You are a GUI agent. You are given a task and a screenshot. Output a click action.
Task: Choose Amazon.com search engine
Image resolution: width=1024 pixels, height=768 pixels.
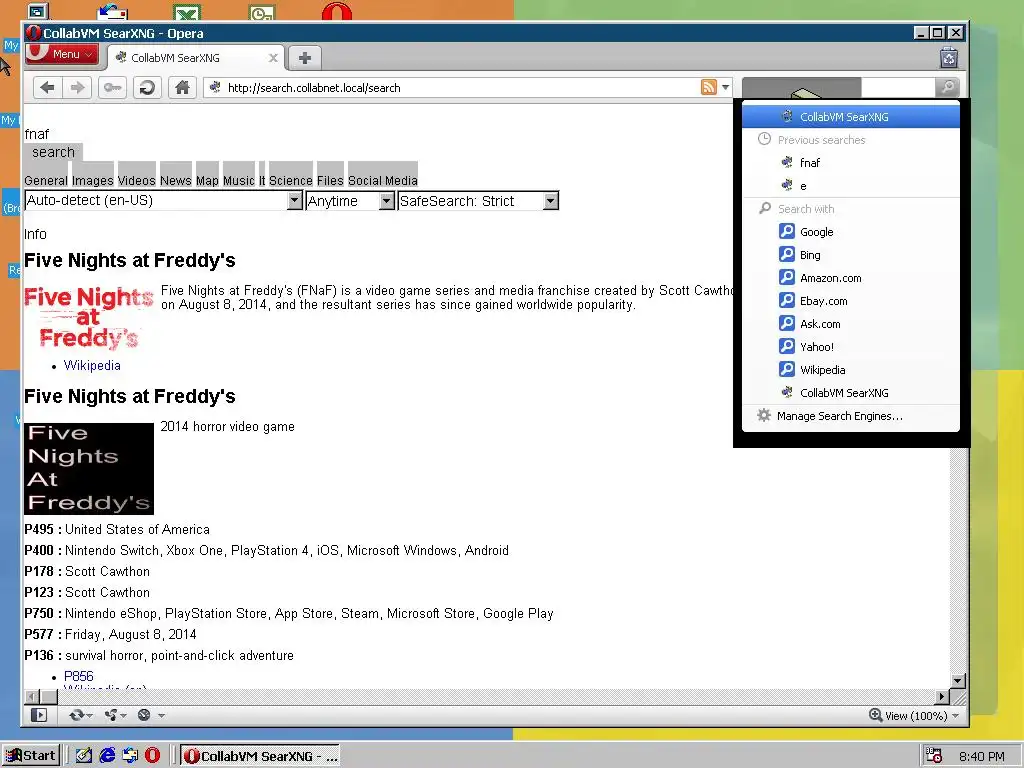[x=850, y=278]
